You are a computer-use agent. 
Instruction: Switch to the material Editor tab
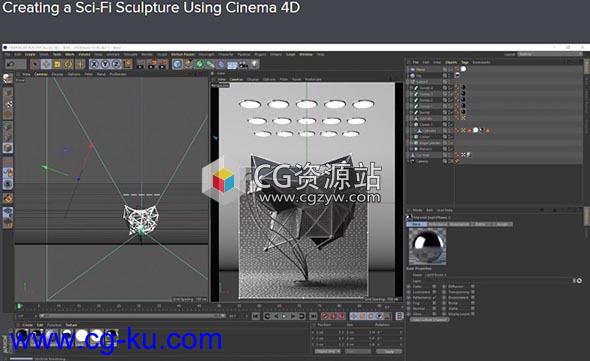tap(481, 224)
